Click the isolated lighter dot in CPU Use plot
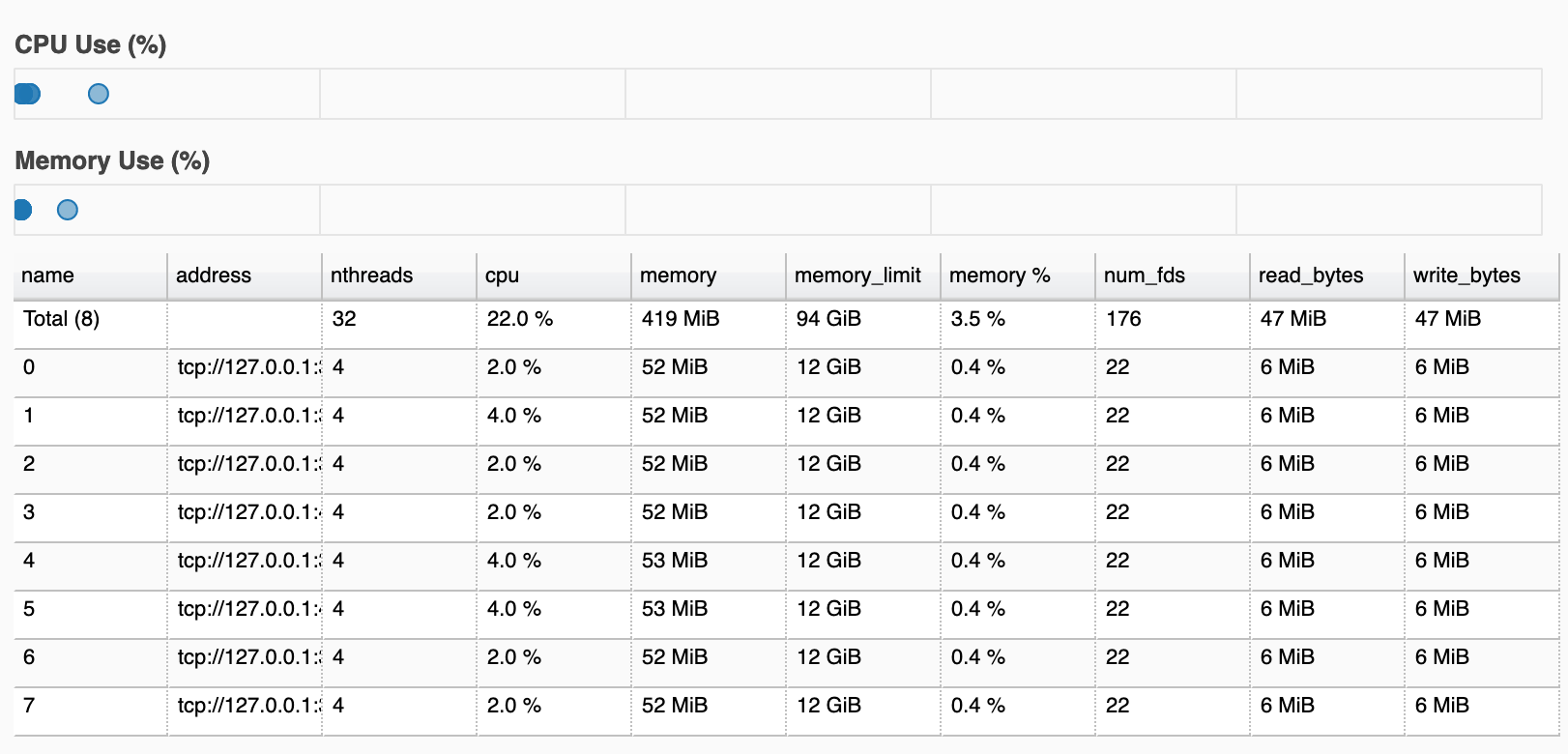Image resolution: width=1568 pixels, height=754 pixels. point(99,94)
